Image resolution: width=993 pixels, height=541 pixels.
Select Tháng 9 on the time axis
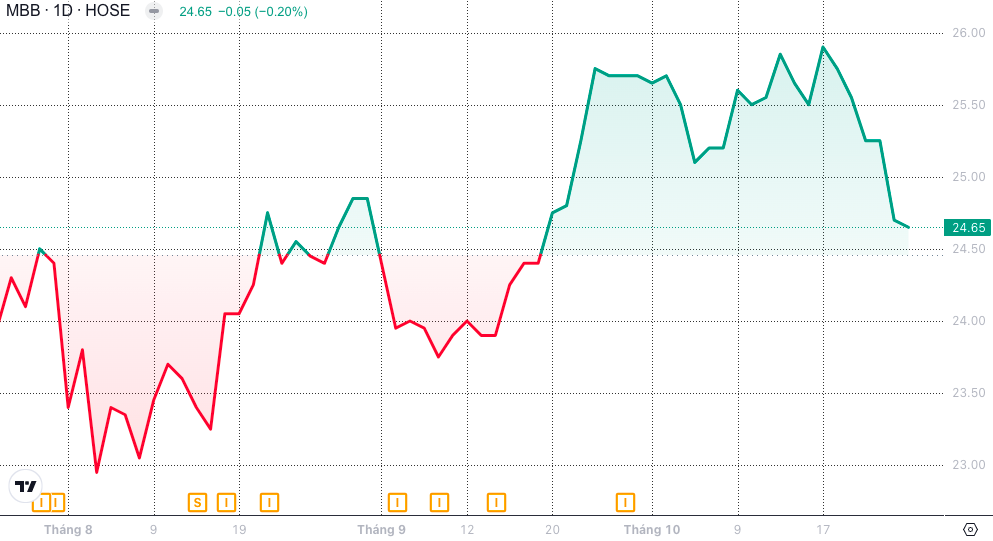[381, 529]
